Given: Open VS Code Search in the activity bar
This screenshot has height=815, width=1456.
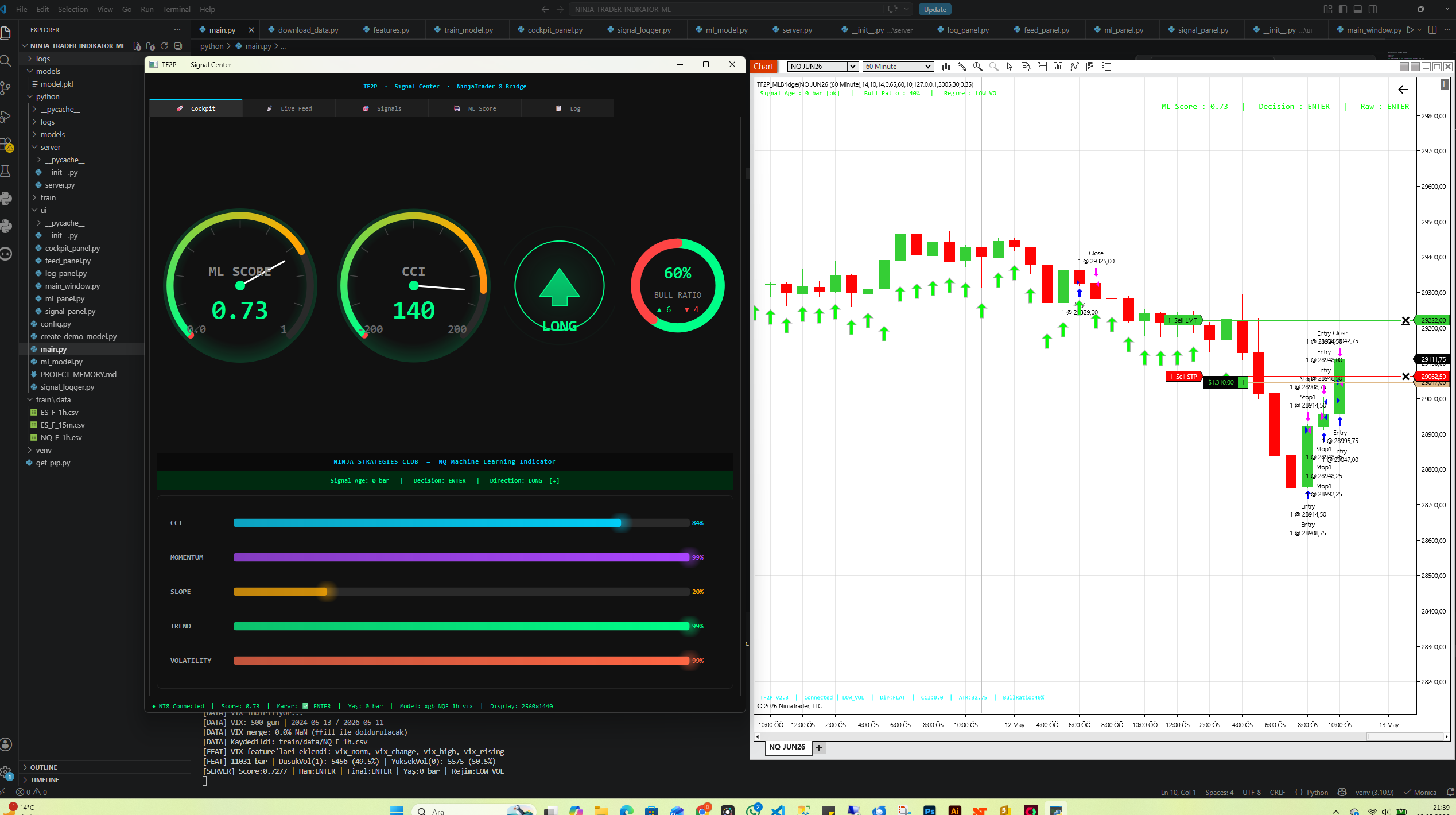Looking at the screenshot, I should click(6, 61).
